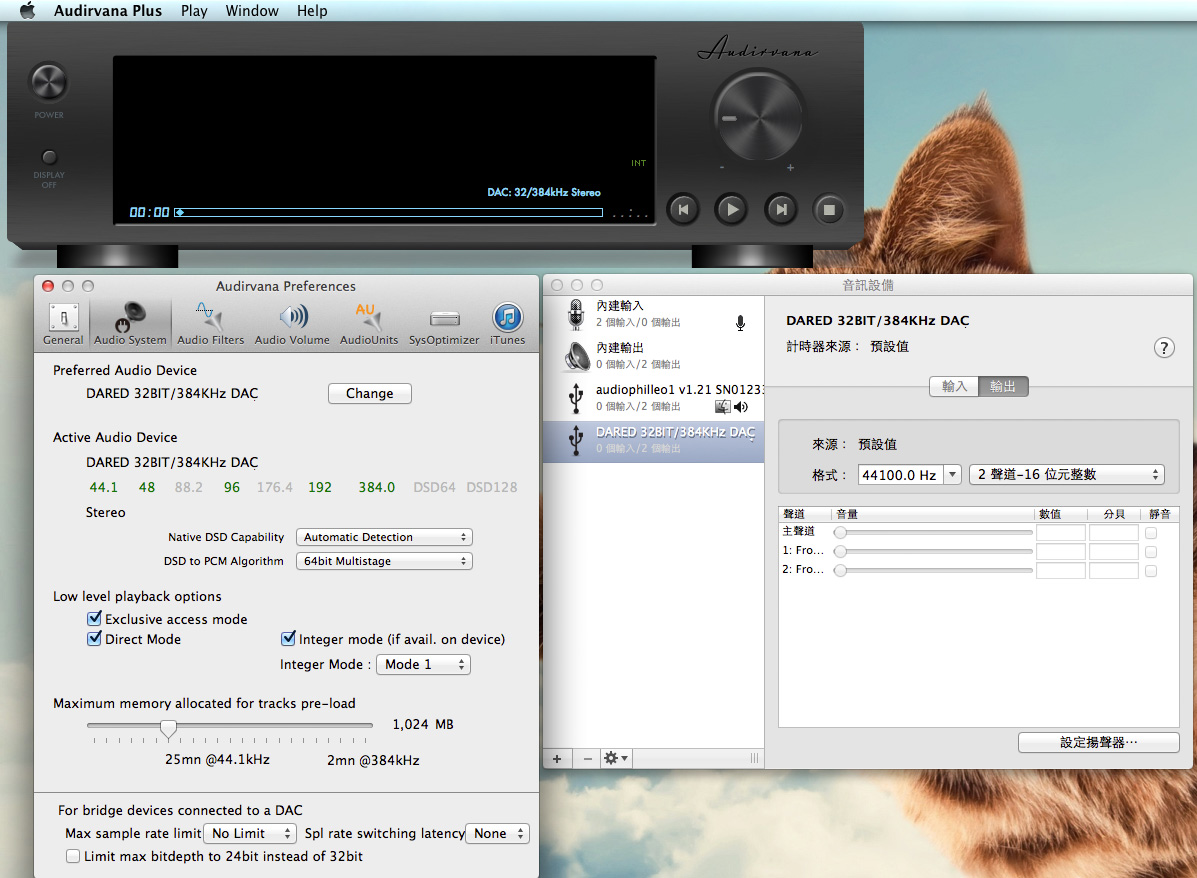This screenshot has height=878, width=1197.
Task: Click the remove device minus button
Action: coord(587,758)
